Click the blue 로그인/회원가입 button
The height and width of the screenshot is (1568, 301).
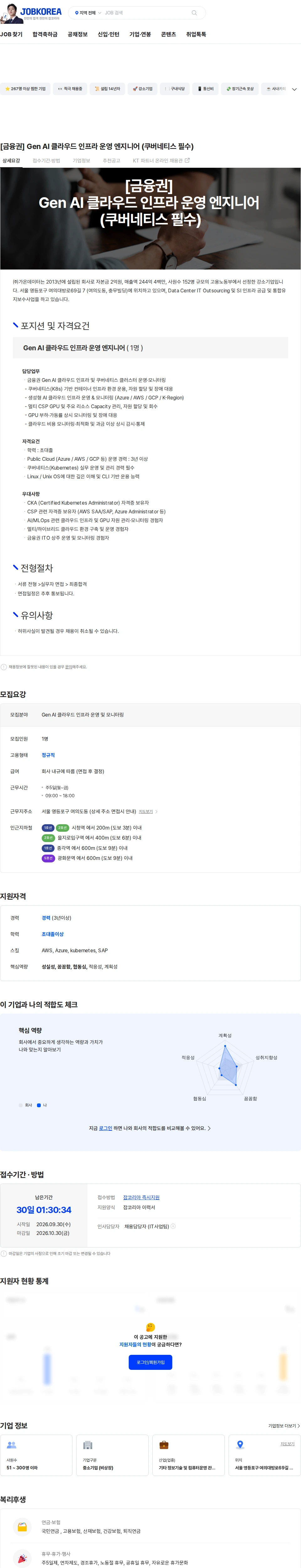(x=150, y=1362)
